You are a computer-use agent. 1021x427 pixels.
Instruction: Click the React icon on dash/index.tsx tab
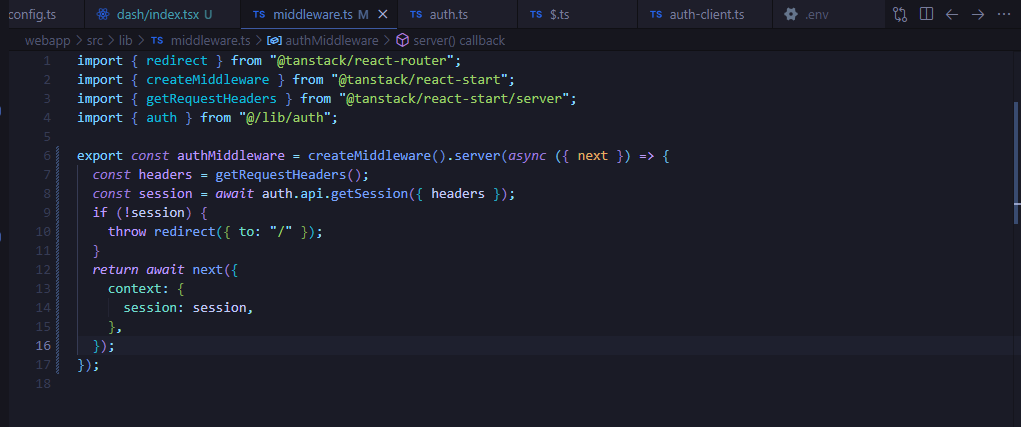point(102,14)
